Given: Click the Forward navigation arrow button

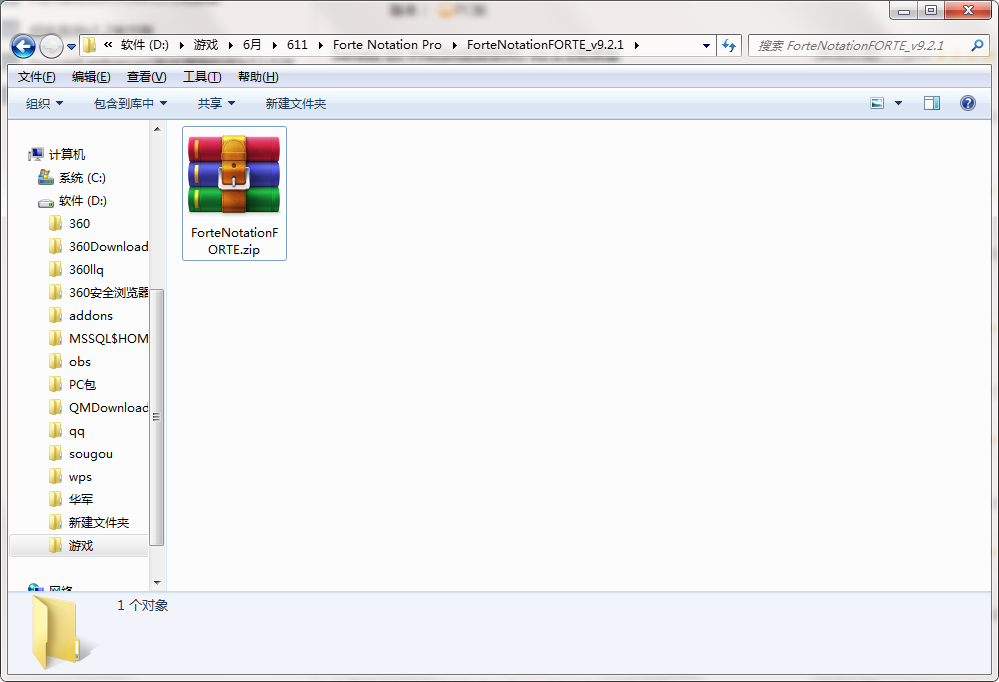Looking at the screenshot, I should point(51,46).
